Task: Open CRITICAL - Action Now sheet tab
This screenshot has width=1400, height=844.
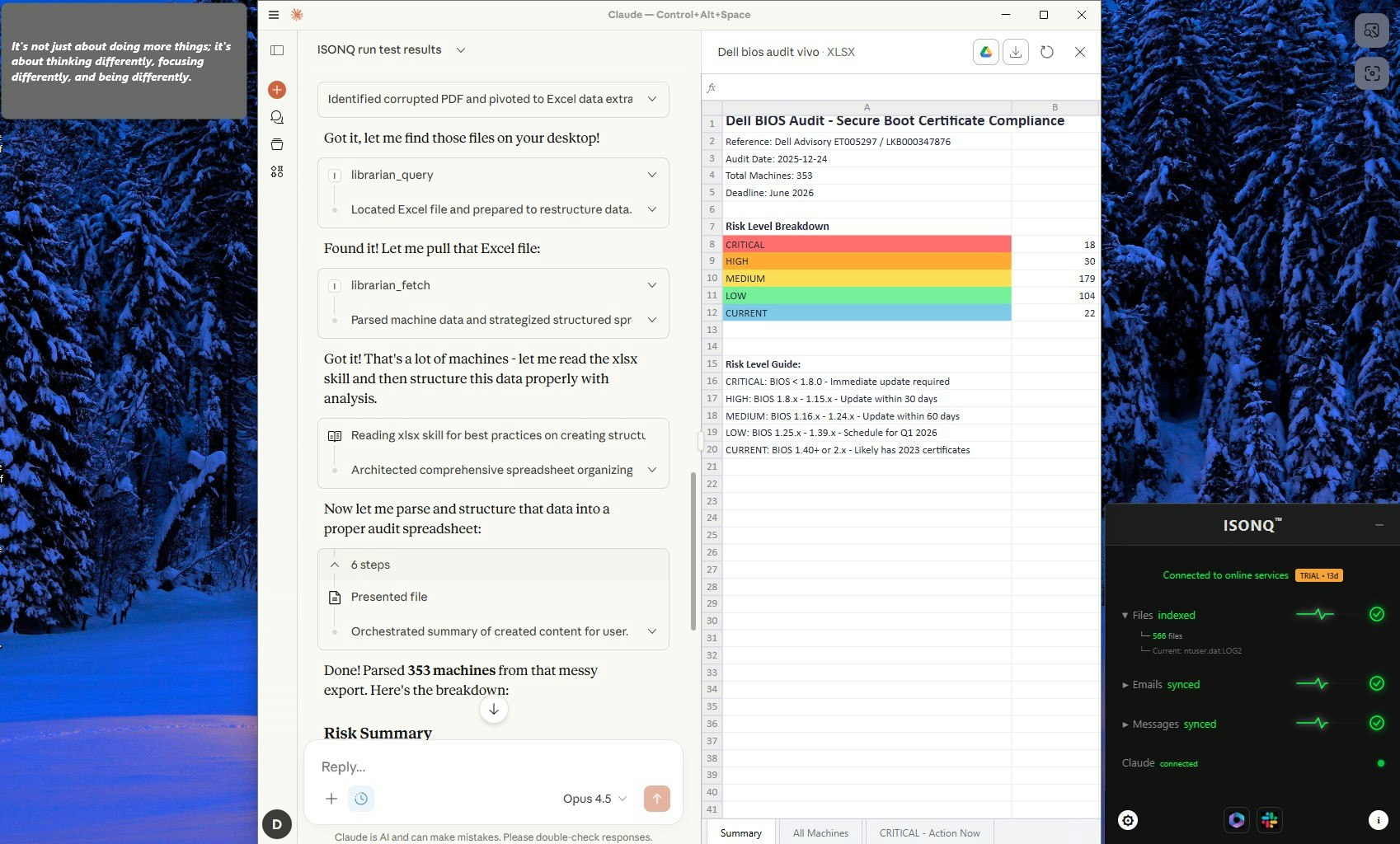Action: (929, 833)
